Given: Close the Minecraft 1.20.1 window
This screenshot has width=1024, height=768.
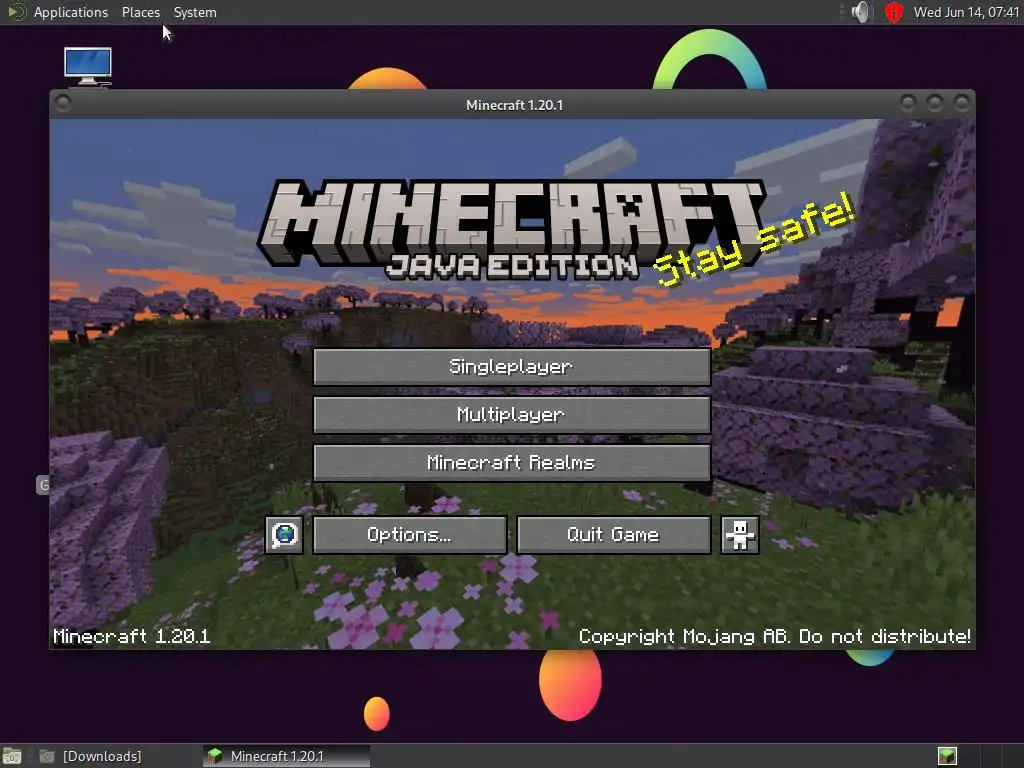Looking at the screenshot, I should [x=961, y=103].
